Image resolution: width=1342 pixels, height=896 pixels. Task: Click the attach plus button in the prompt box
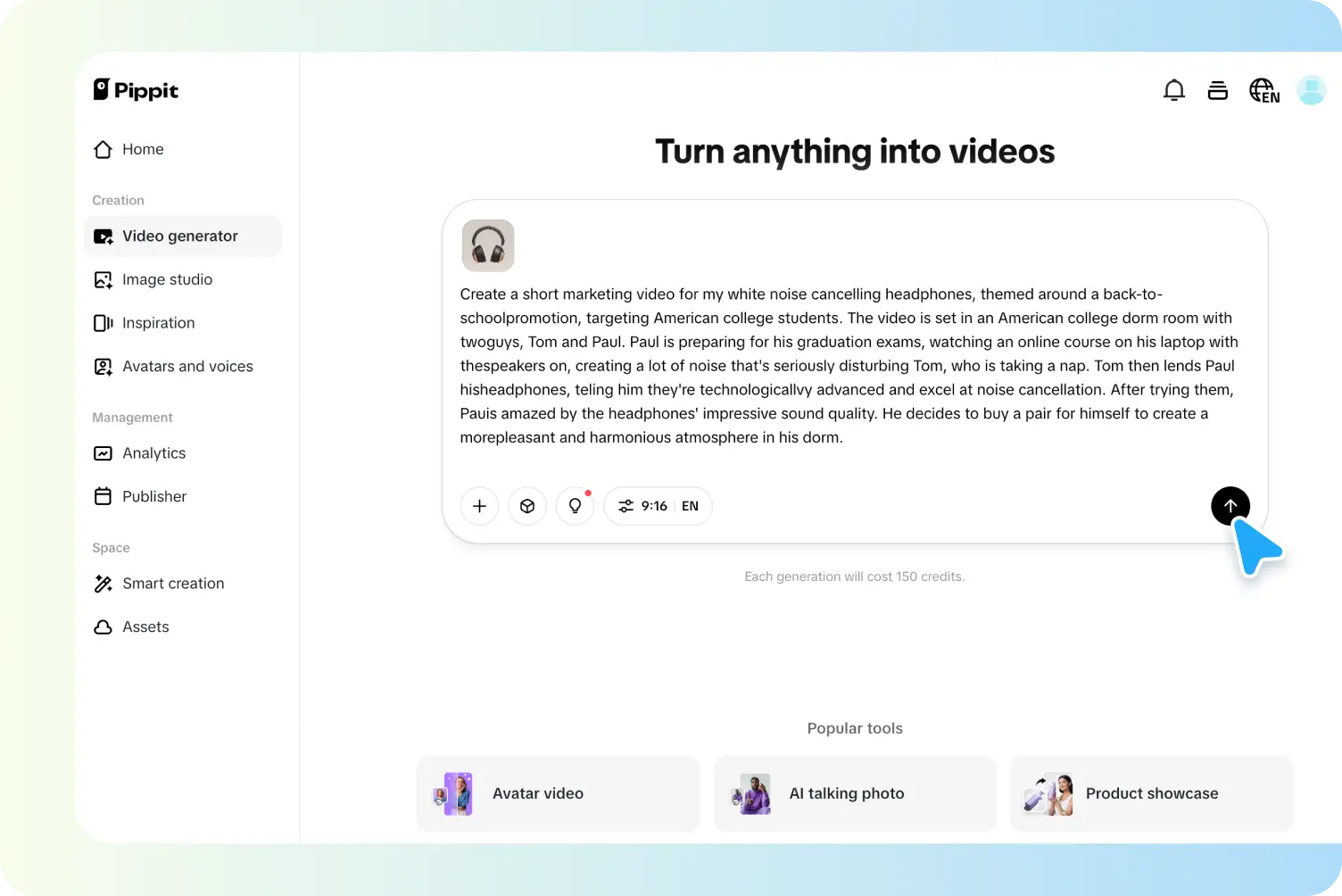click(479, 506)
